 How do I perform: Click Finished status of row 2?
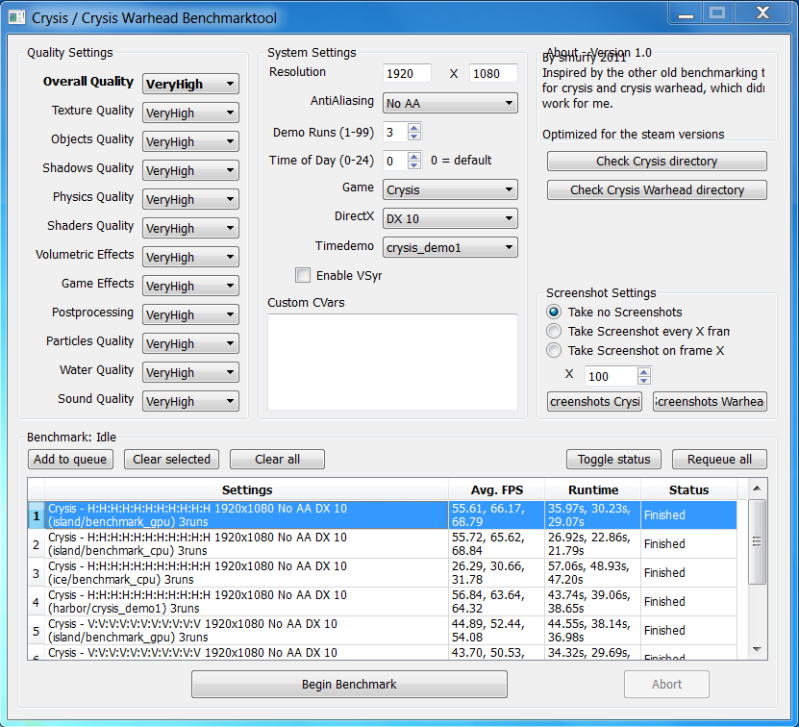(688, 544)
